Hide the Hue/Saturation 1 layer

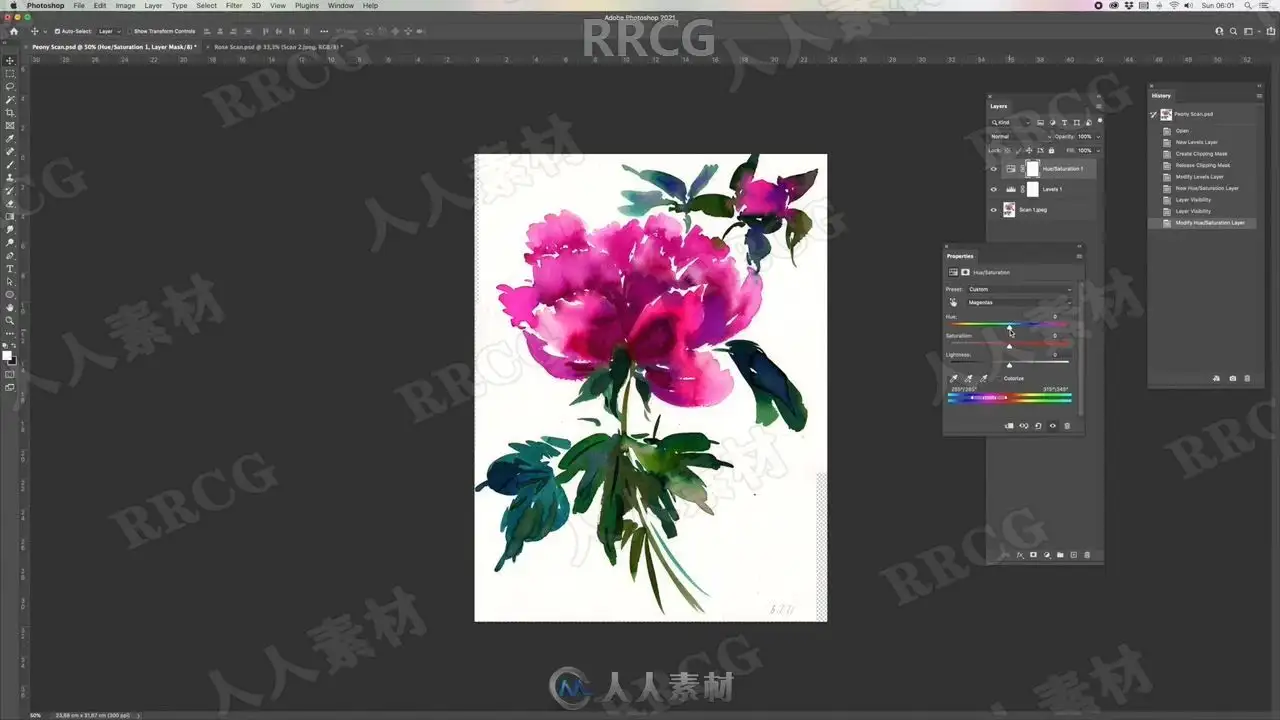(x=993, y=169)
